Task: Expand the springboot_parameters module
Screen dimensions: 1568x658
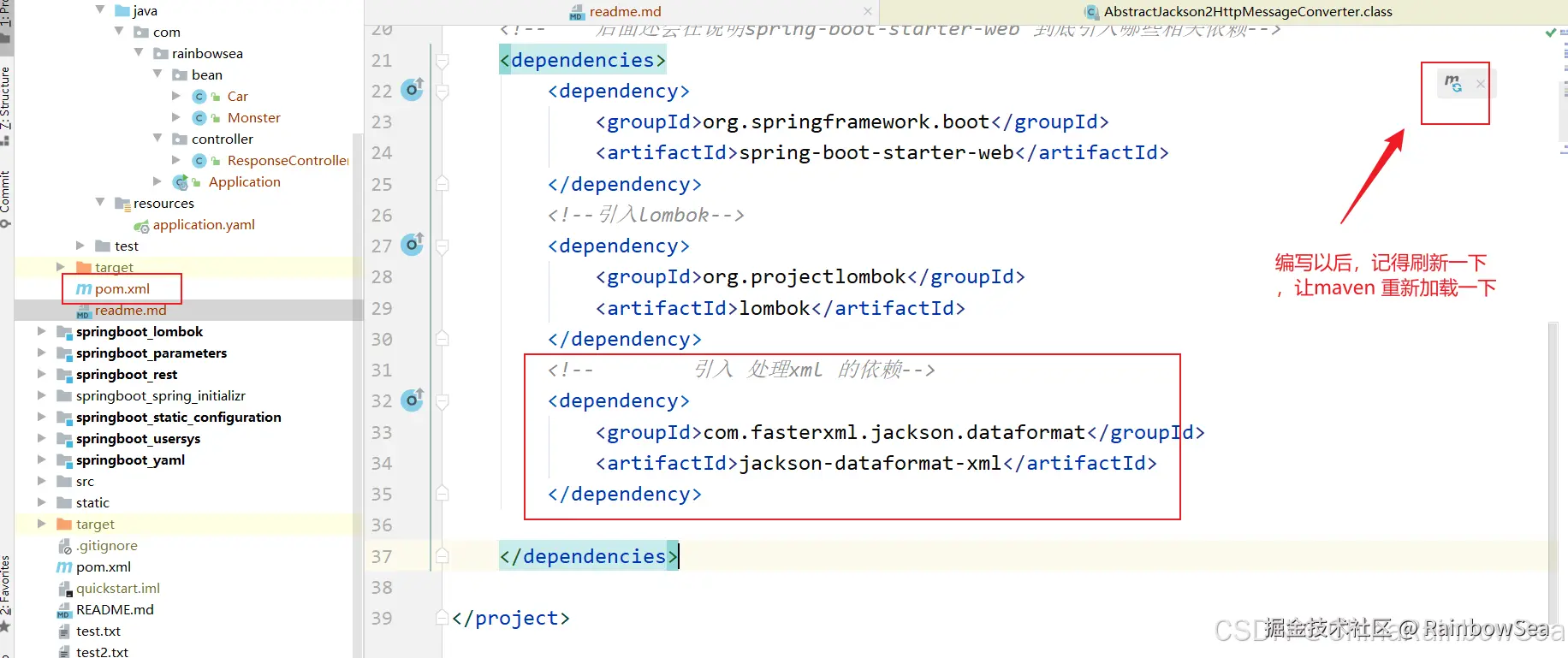Action: pyautogui.click(x=41, y=353)
